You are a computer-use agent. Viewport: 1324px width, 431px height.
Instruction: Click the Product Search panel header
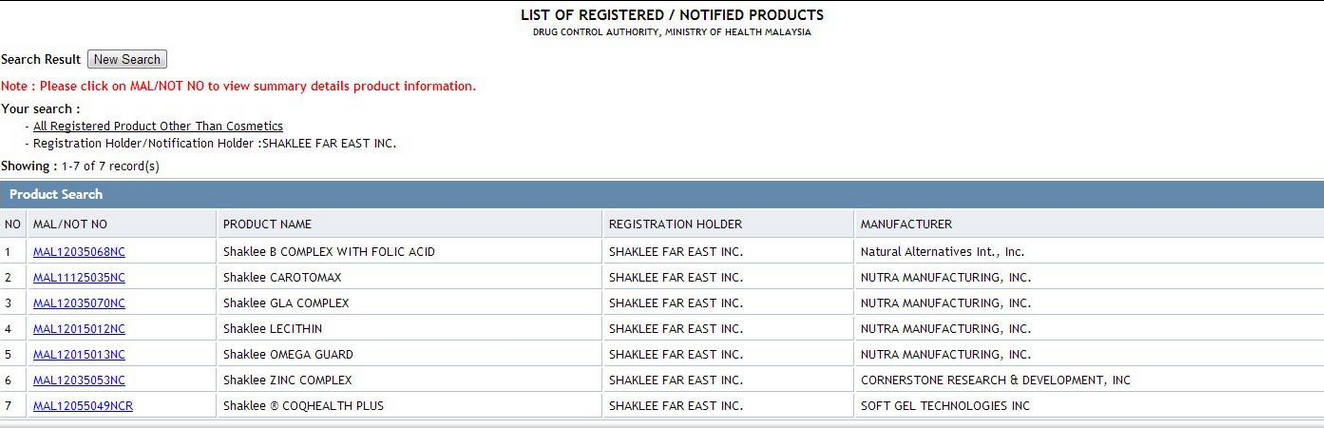[x=56, y=194]
